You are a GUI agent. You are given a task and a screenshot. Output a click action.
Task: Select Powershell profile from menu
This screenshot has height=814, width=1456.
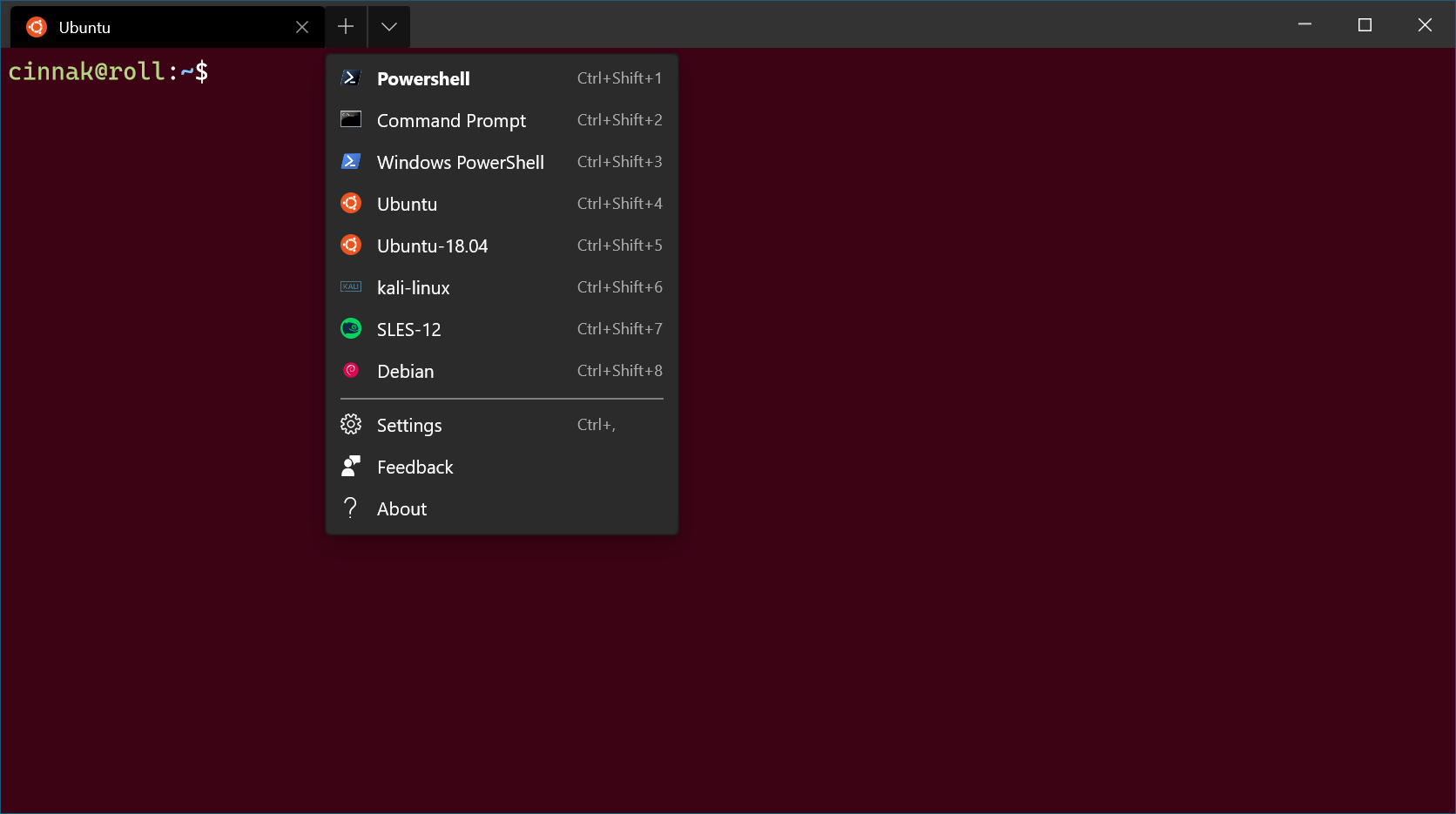pos(502,78)
